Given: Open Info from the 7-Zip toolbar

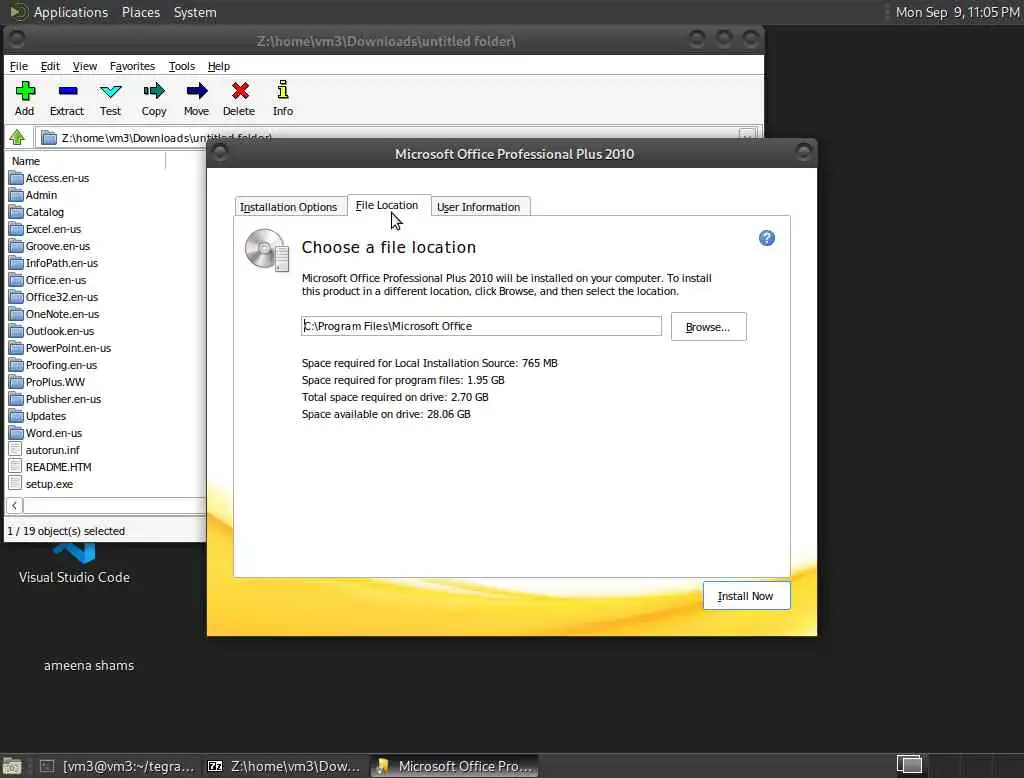Looking at the screenshot, I should pyautogui.click(x=283, y=89).
